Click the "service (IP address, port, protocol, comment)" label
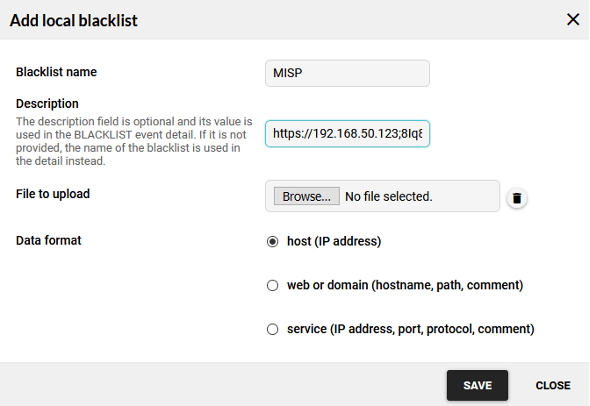This screenshot has height=406, width=590. tap(411, 329)
